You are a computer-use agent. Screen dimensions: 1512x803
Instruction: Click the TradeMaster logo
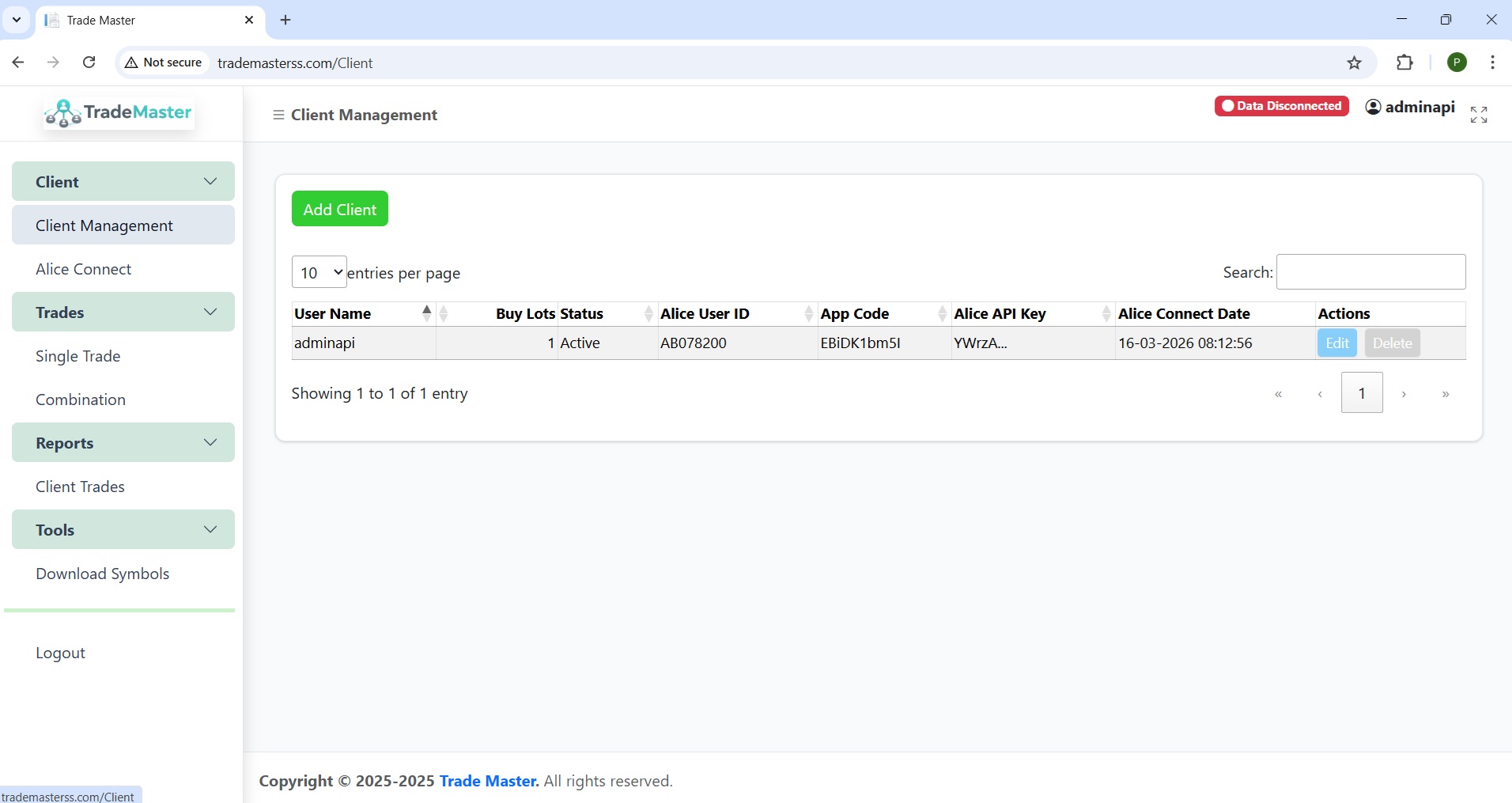119,113
